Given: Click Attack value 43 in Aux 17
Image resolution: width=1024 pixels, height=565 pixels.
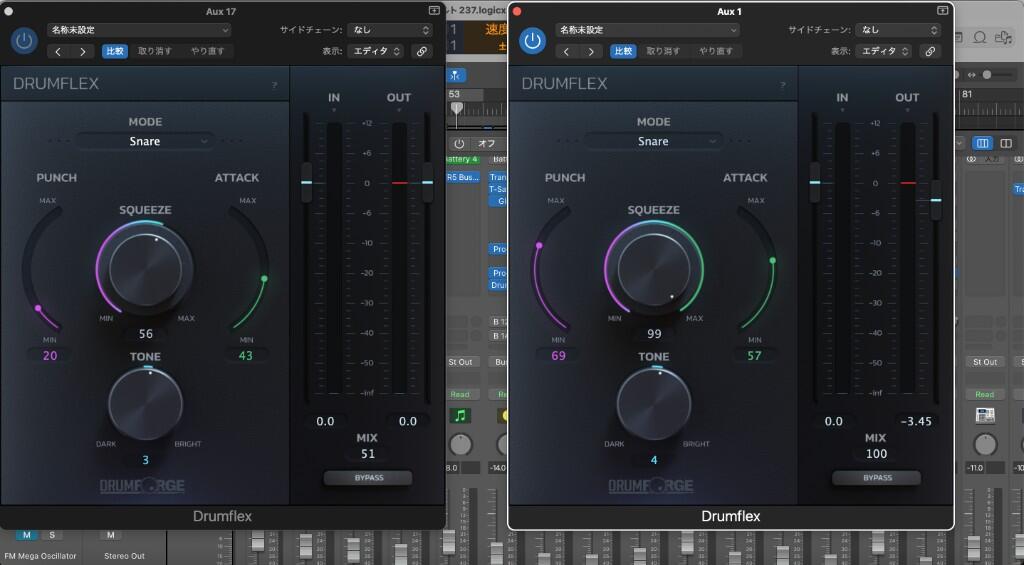Looking at the screenshot, I should [246, 355].
